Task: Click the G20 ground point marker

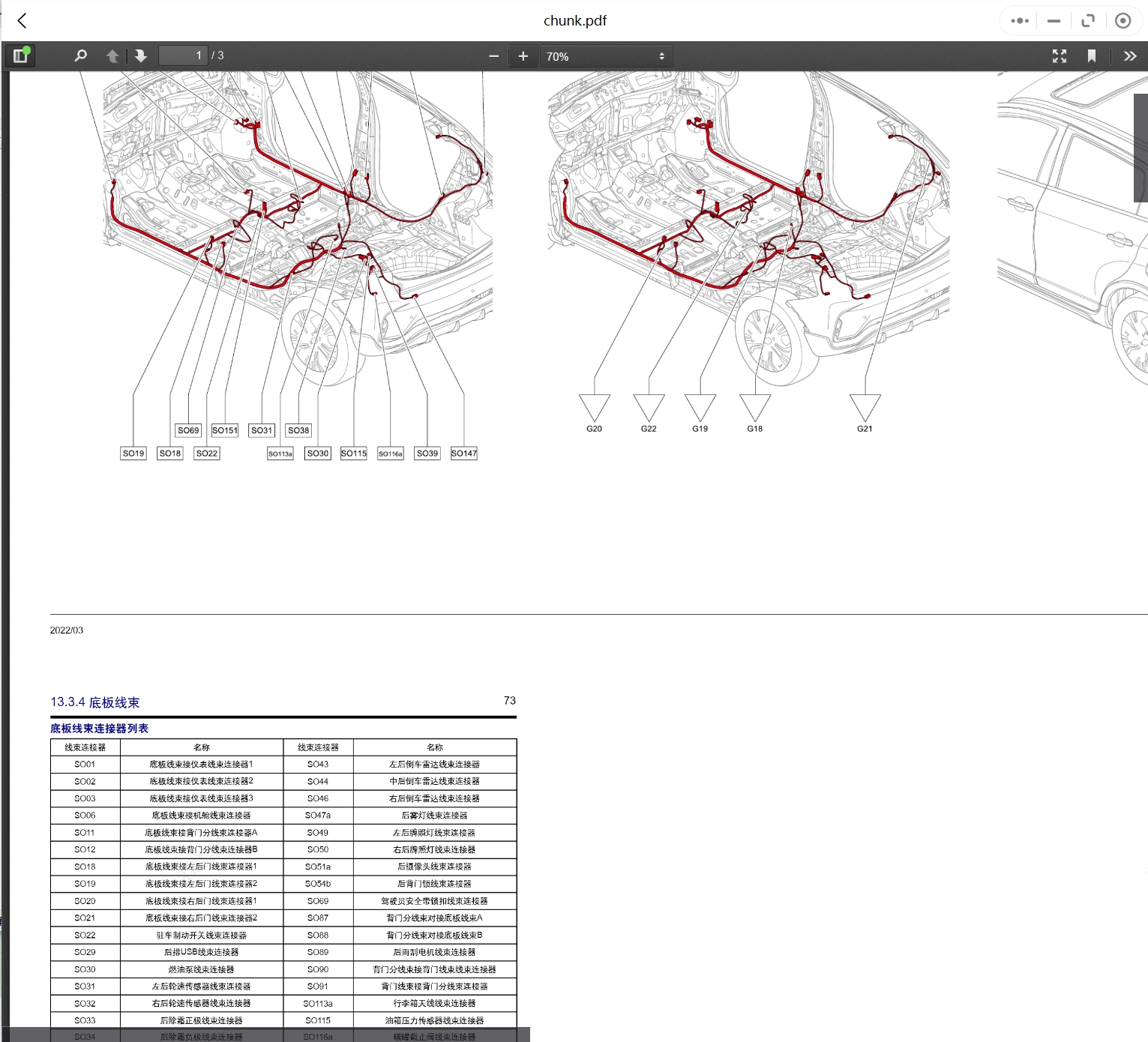Action: click(594, 409)
